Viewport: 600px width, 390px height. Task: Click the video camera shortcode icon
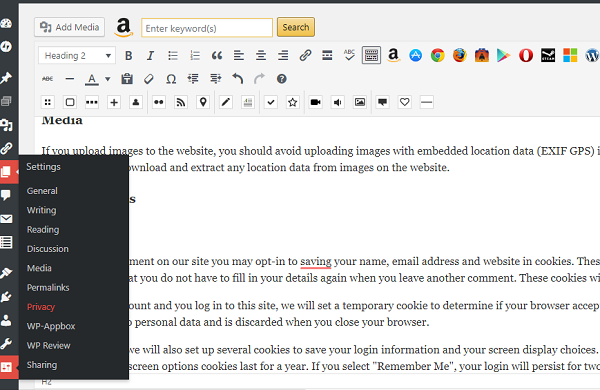(x=316, y=102)
